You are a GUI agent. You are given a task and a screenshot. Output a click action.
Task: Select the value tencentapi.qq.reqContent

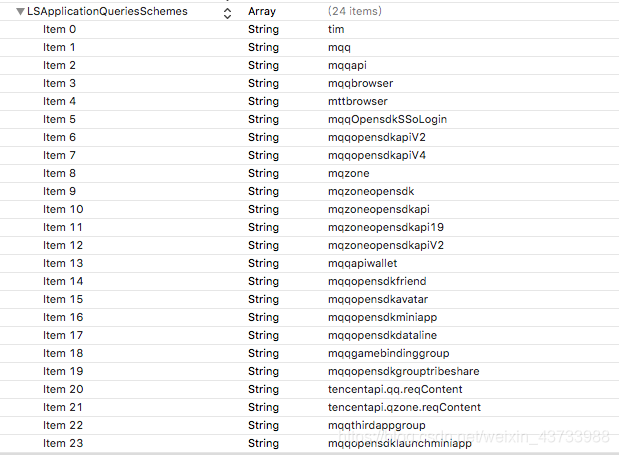395,390
